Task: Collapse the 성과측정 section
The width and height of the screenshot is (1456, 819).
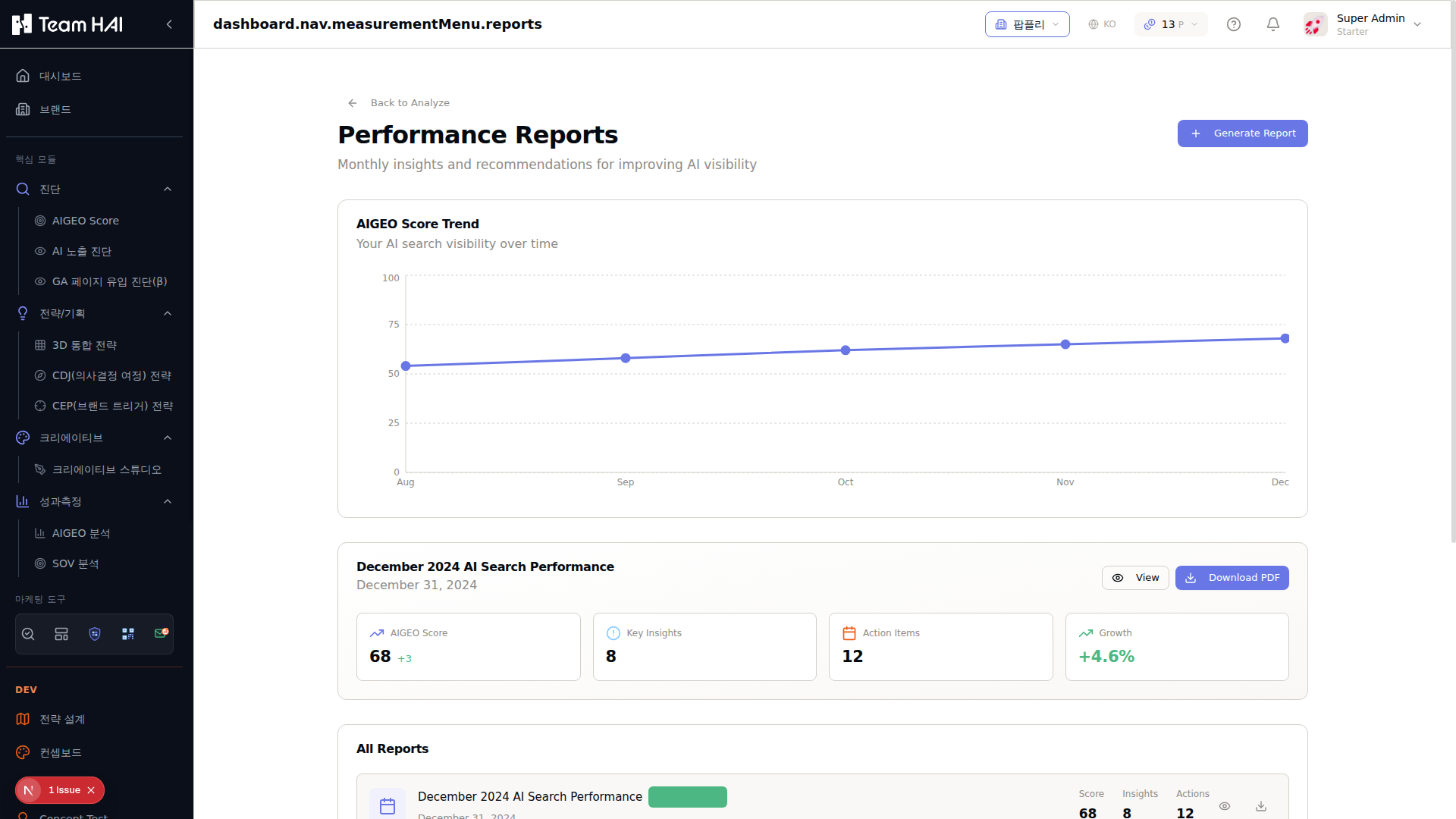Action: click(x=94, y=501)
